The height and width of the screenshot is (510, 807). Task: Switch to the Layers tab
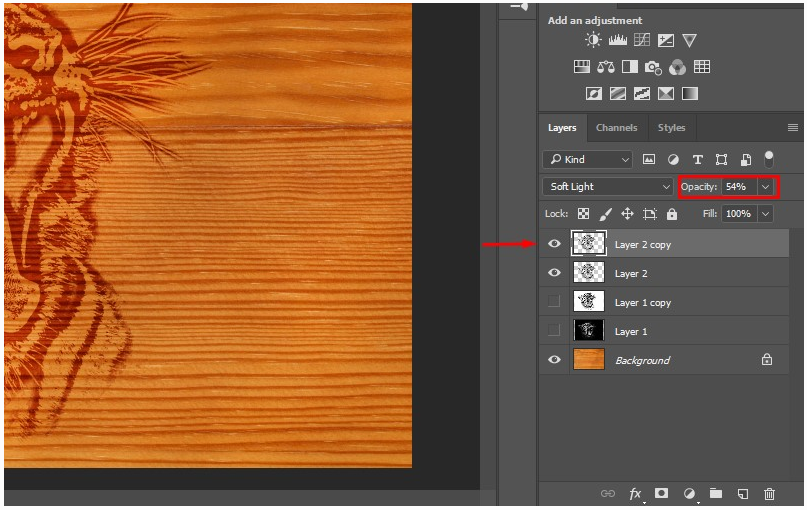tap(562, 128)
